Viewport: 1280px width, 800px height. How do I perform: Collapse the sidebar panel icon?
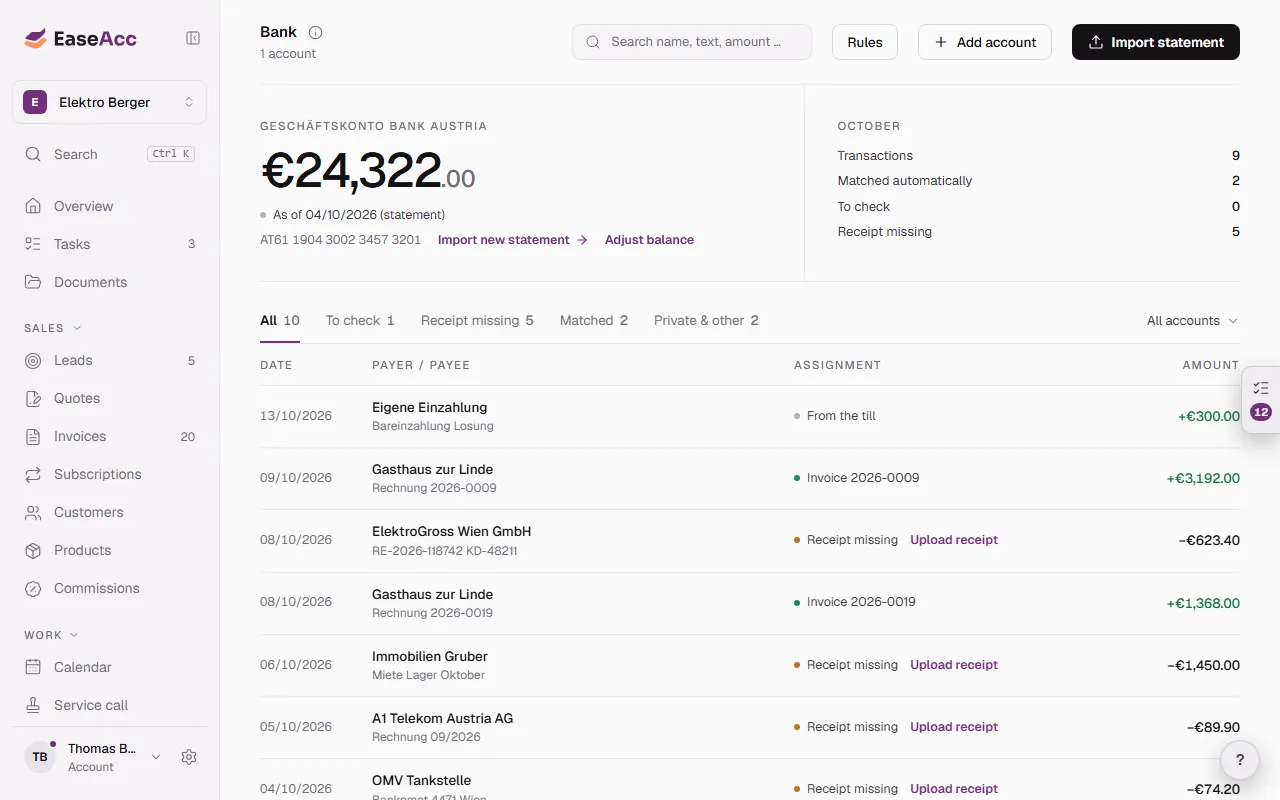pyautogui.click(x=193, y=38)
